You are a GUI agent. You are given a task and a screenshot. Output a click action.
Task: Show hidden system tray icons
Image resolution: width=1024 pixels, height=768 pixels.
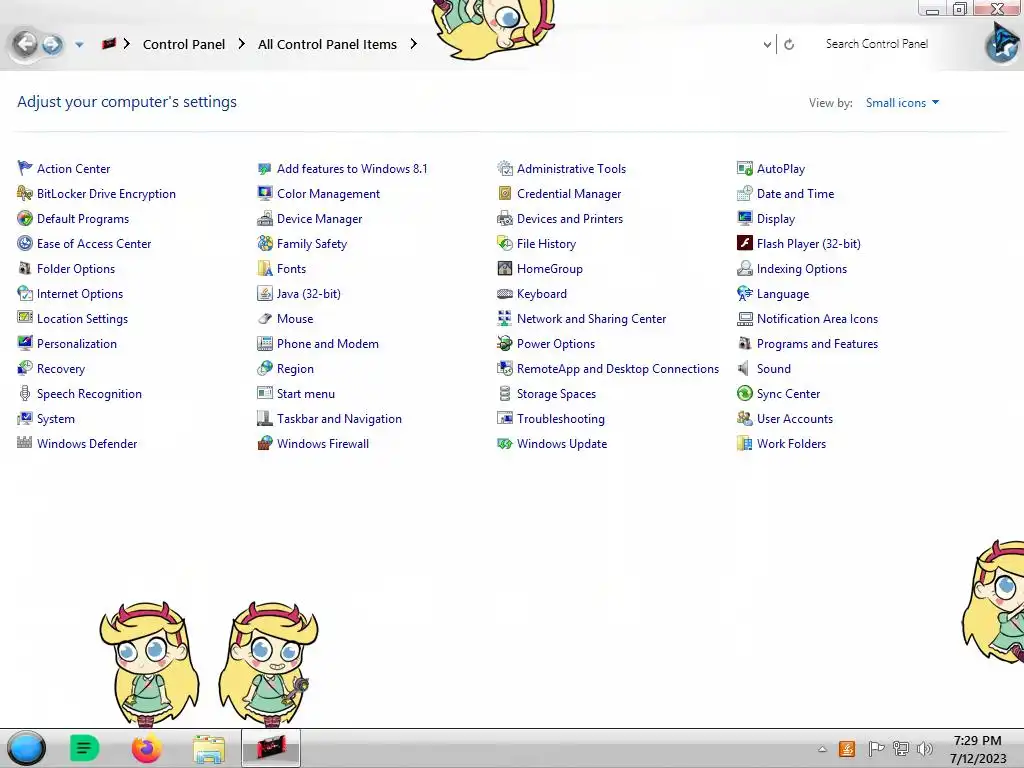(x=822, y=749)
